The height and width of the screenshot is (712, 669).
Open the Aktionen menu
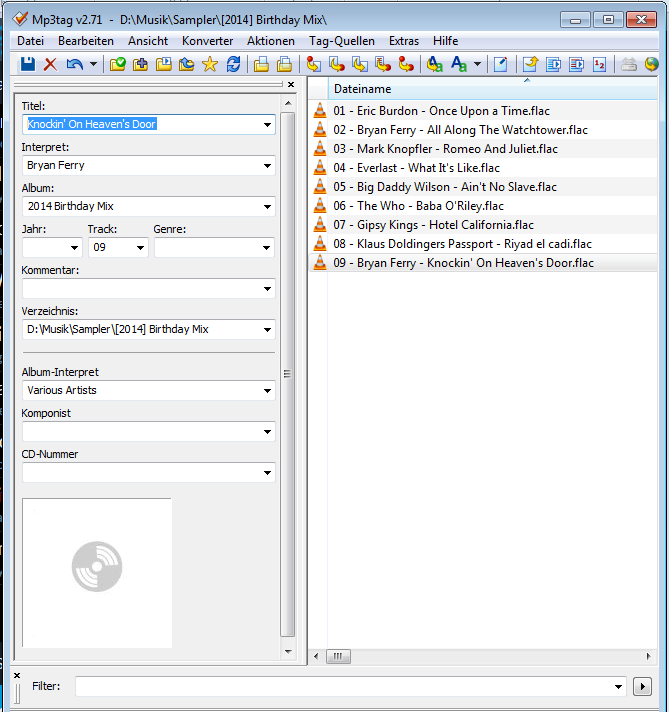click(271, 41)
